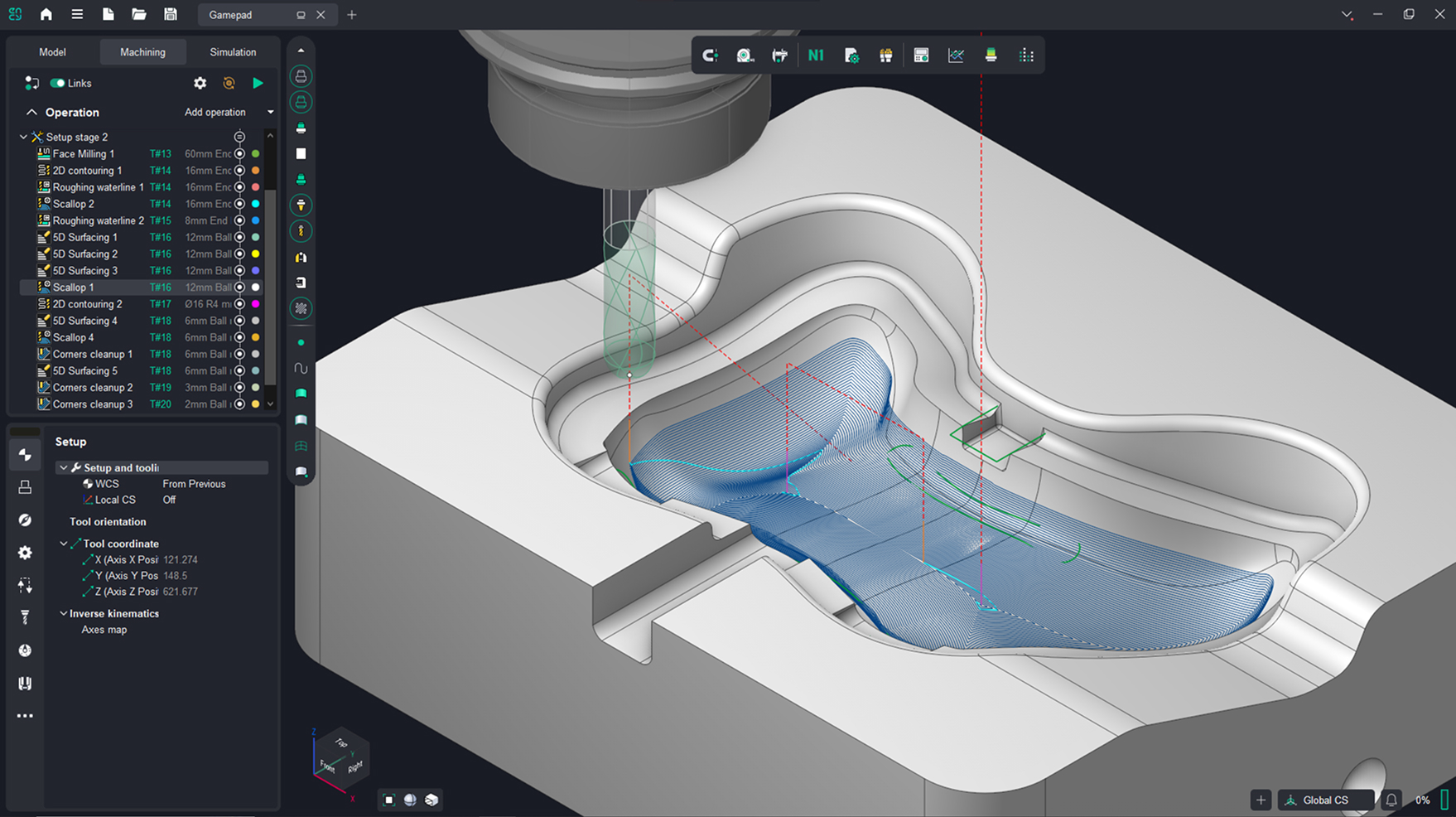Click the up arrow atop vertical toolbar
The width and height of the screenshot is (1456, 817).
pos(301,51)
